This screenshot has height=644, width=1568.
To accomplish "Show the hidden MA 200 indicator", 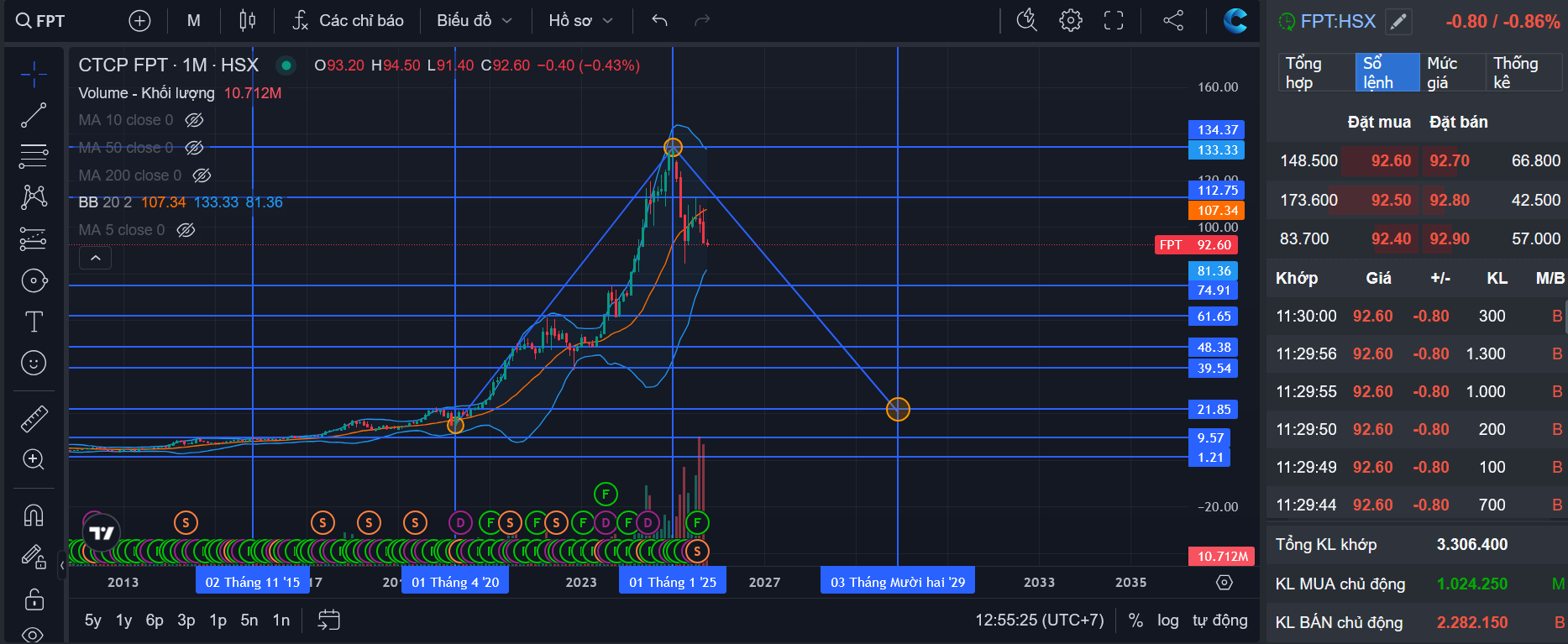I will pyautogui.click(x=202, y=175).
